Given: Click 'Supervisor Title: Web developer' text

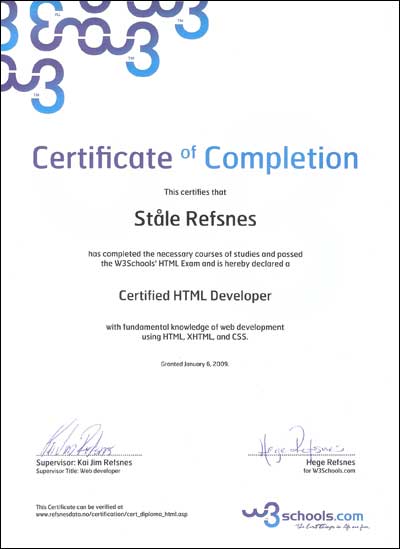Looking at the screenshot, I should click(x=78, y=471).
